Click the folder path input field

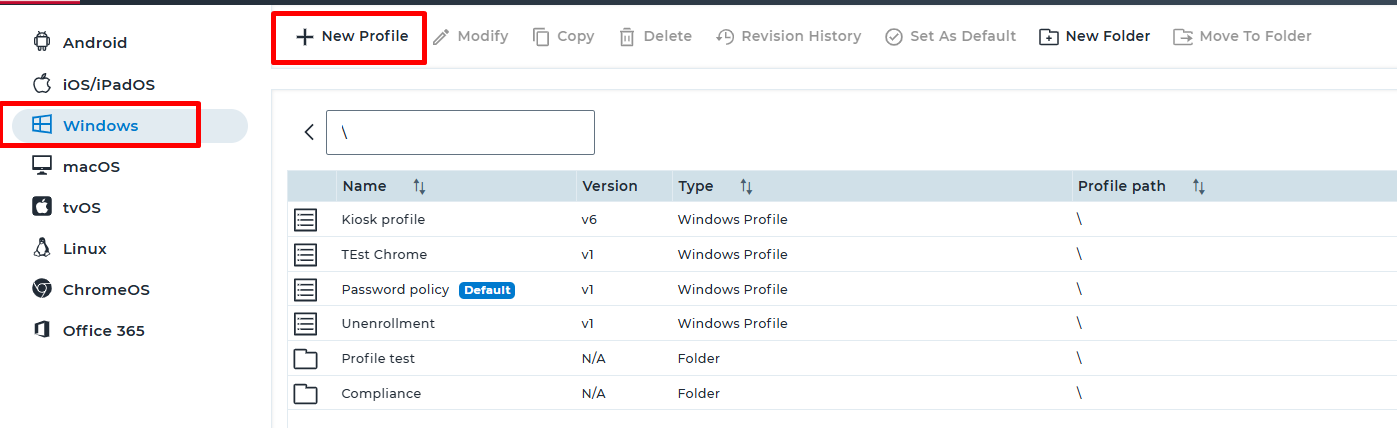460,133
